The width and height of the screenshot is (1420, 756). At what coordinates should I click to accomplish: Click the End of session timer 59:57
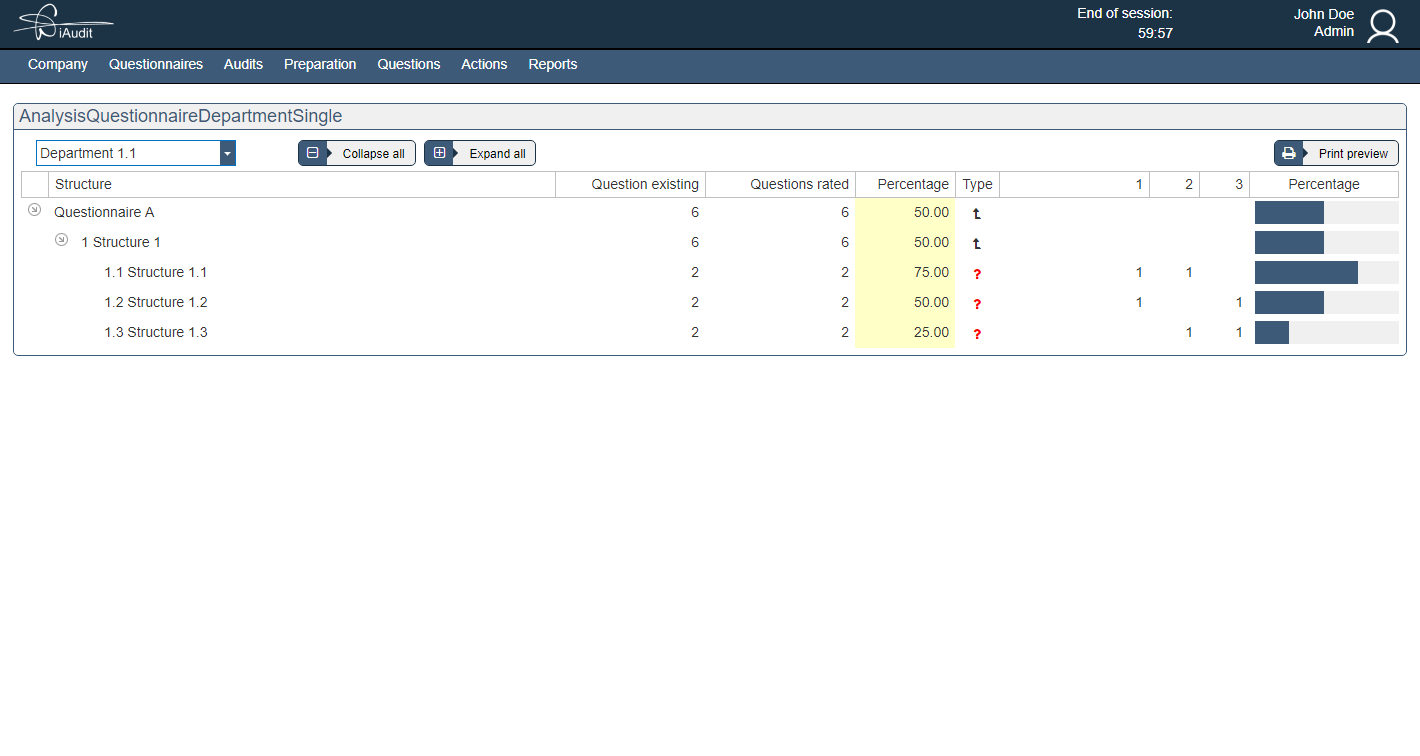(1155, 33)
